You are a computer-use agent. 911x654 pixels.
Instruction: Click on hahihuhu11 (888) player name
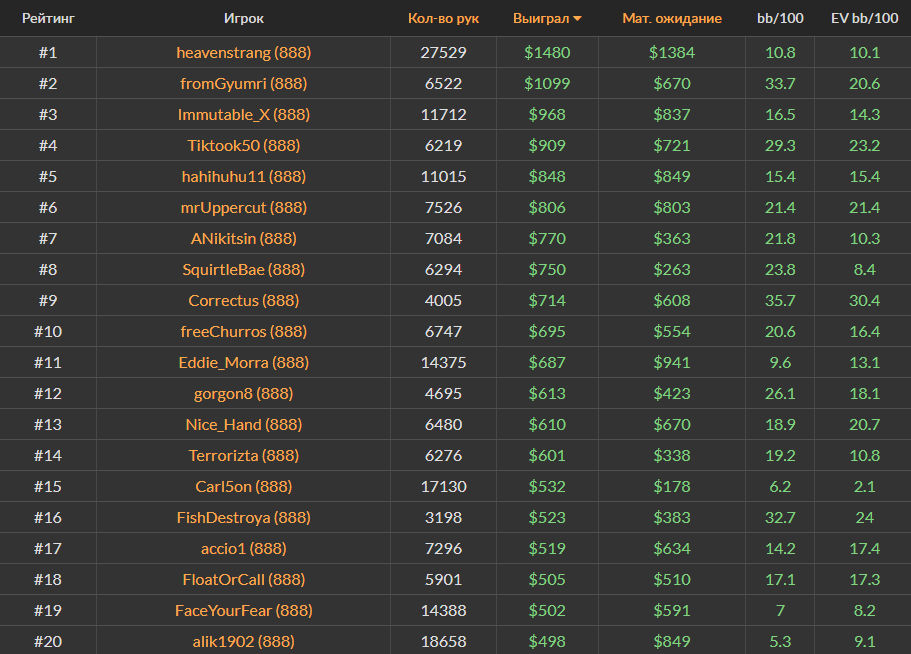click(244, 176)
